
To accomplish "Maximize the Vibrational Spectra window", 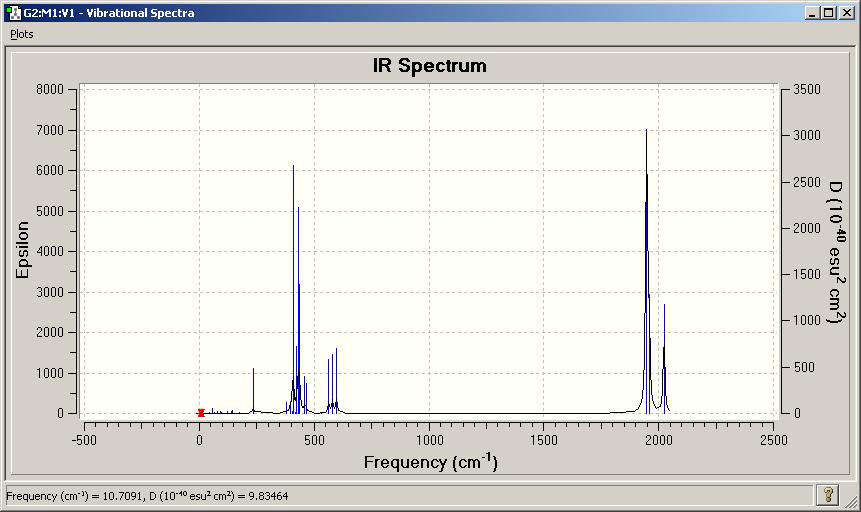I will click(x=829, y=13).
